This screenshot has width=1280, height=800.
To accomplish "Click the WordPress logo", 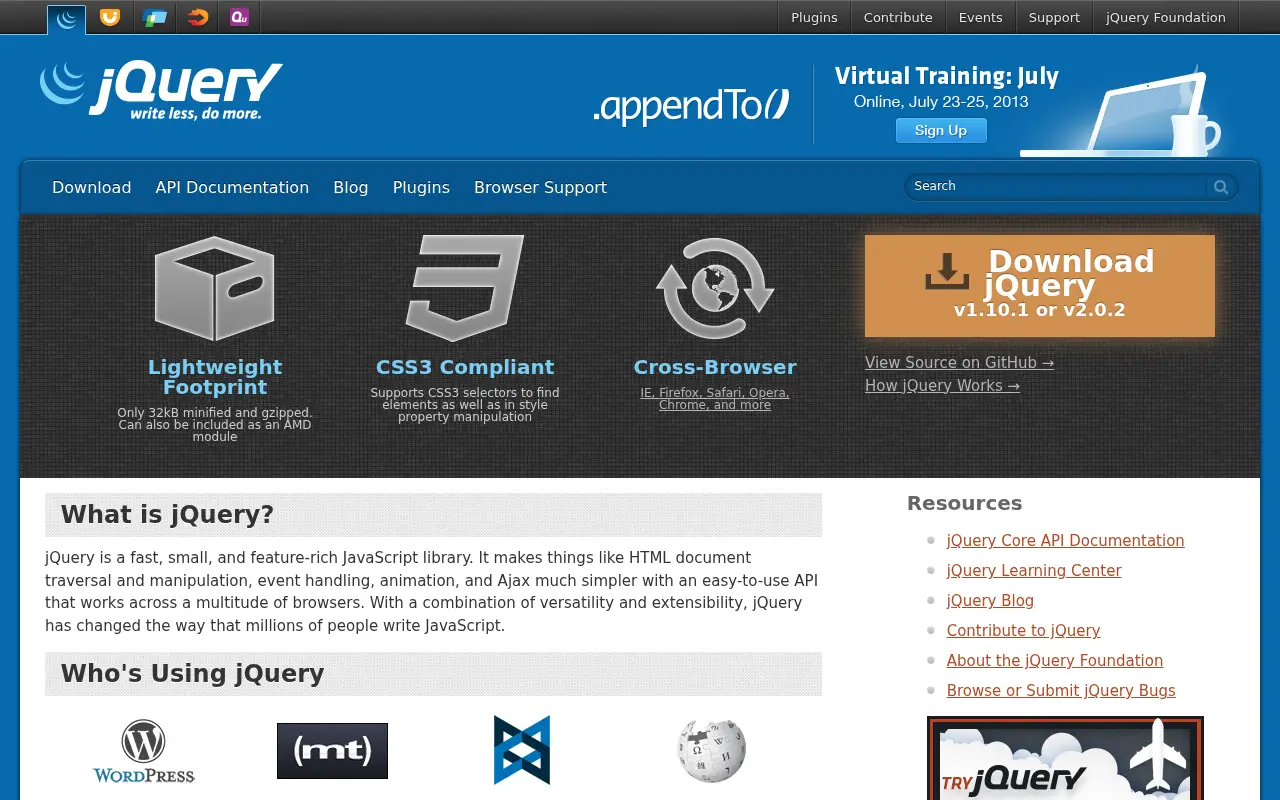I will pos(144,751).
